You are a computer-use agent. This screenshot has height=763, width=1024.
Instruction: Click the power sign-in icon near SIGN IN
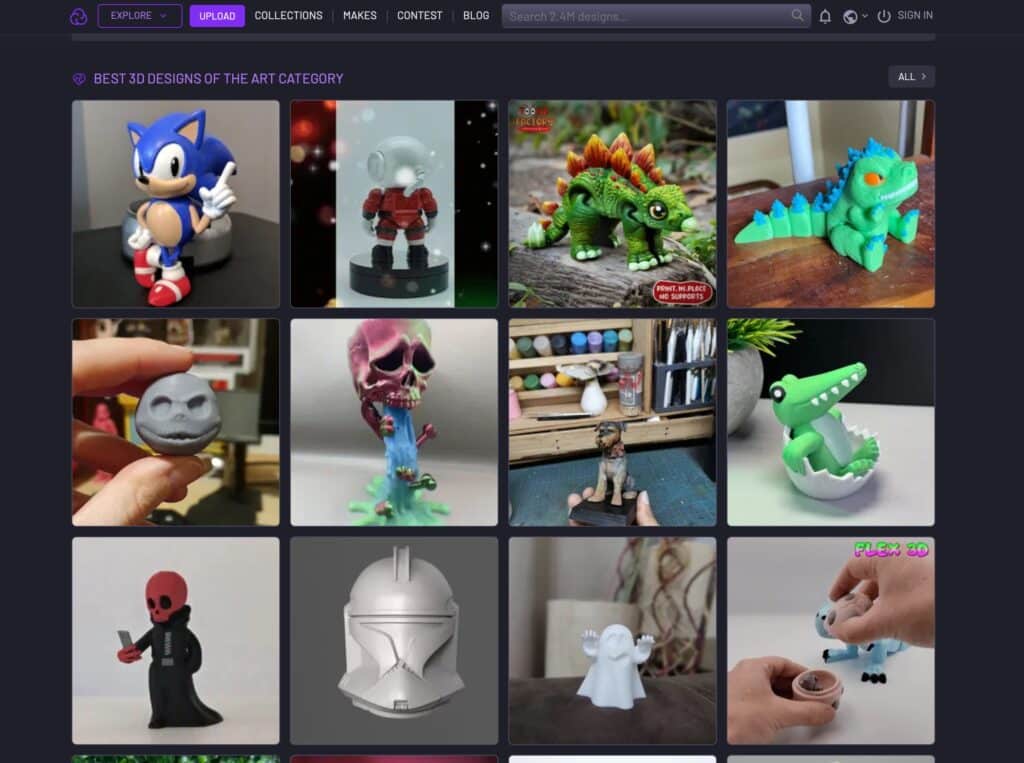[x=884, y=16]
